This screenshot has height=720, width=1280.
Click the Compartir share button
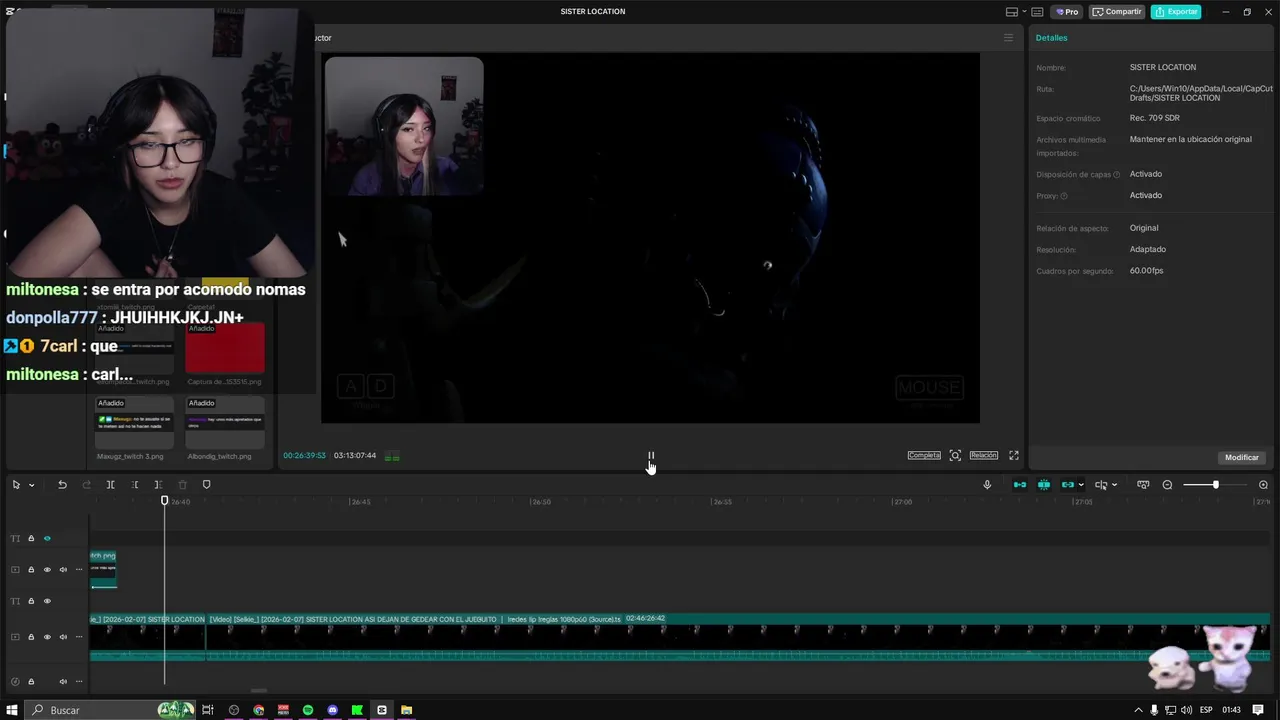(x=1117, y=12)
